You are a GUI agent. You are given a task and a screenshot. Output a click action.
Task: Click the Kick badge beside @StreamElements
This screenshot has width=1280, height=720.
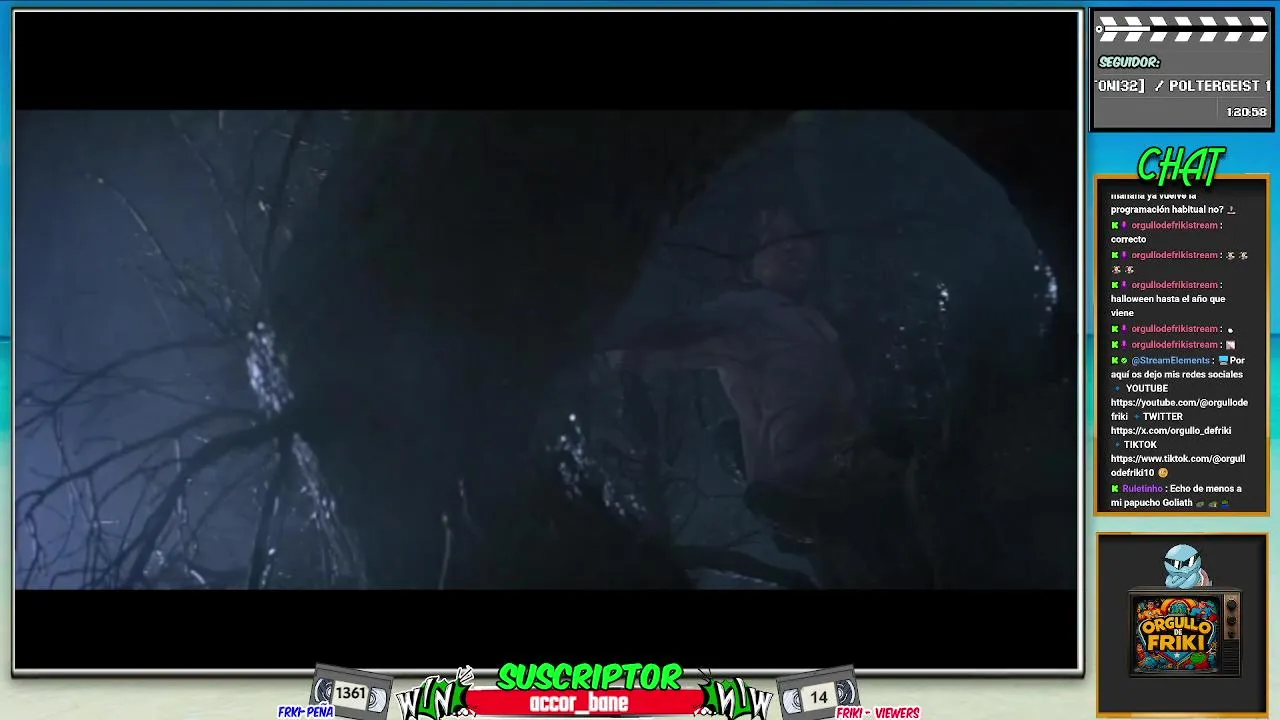(x=1115, y=360)
